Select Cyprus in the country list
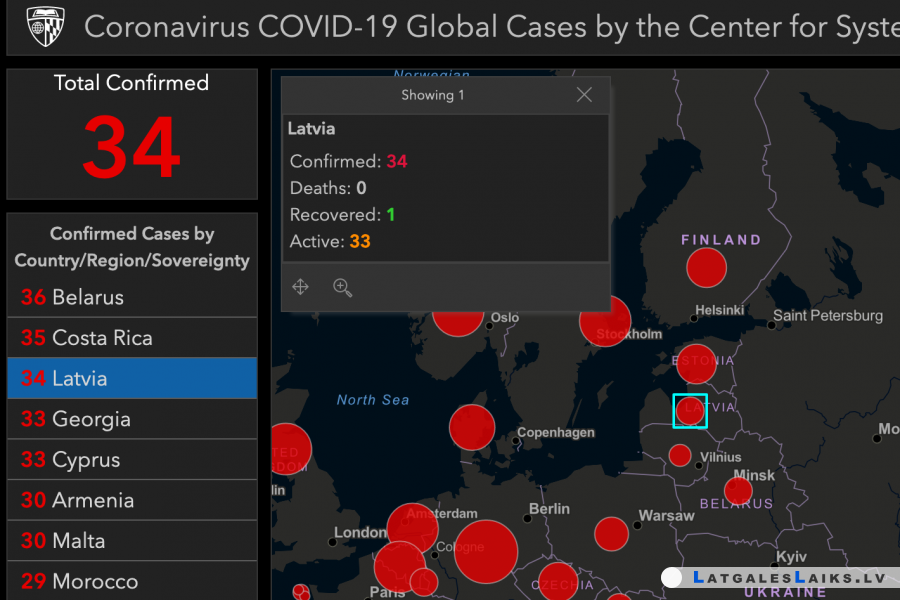Screen dimensions: 900x600 (x=132, y=459)
